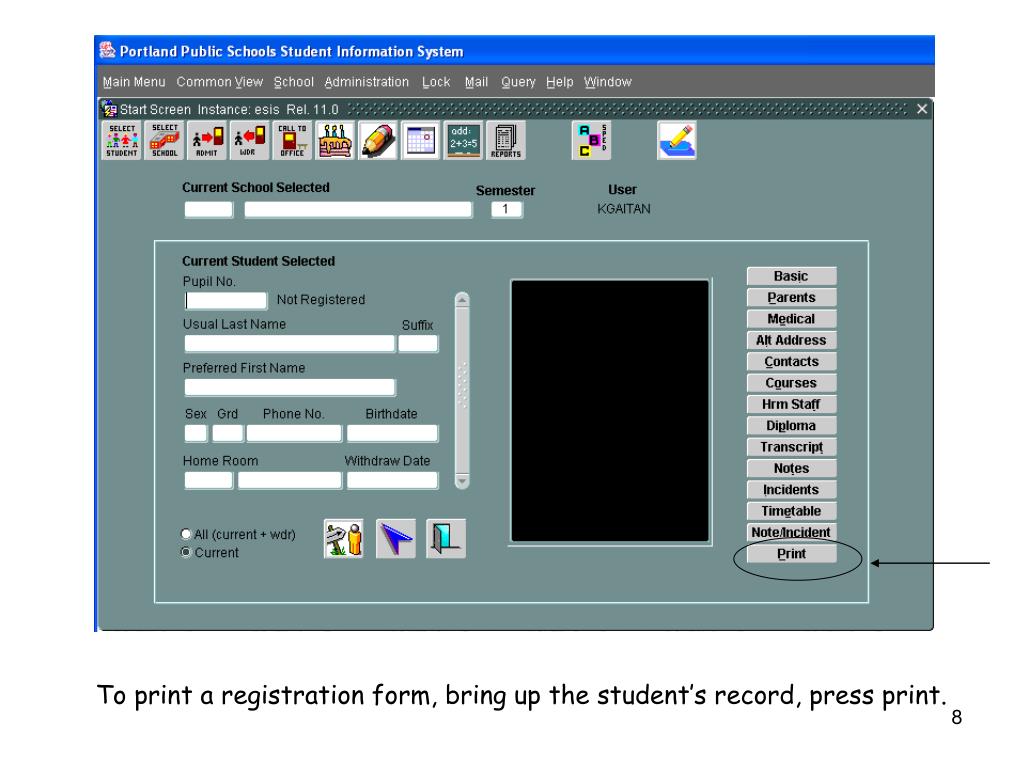Click the blue arrow pointer icon
1024x768 pixels.
click(x=395, y=539)
